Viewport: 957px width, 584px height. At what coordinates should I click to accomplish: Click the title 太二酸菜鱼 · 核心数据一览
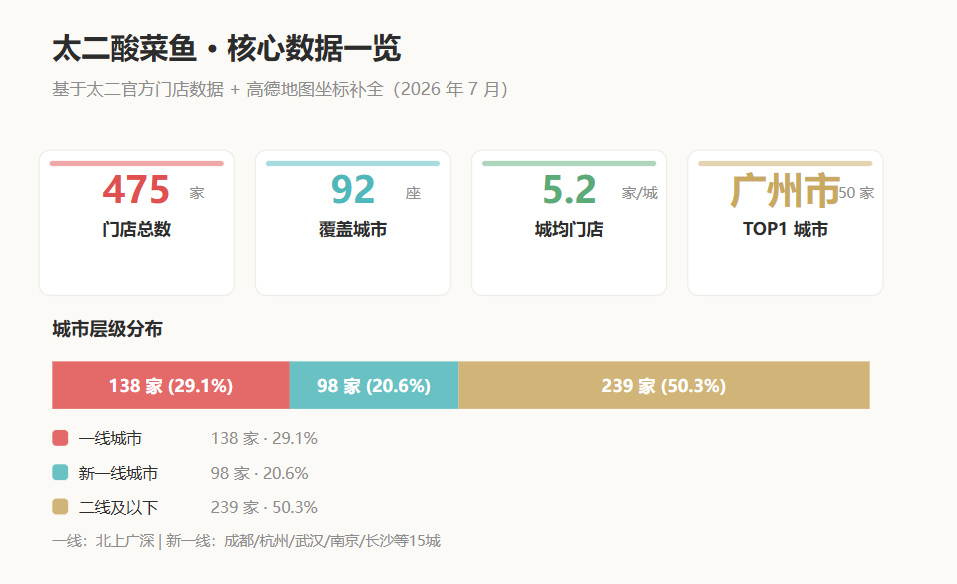[226, 49]
